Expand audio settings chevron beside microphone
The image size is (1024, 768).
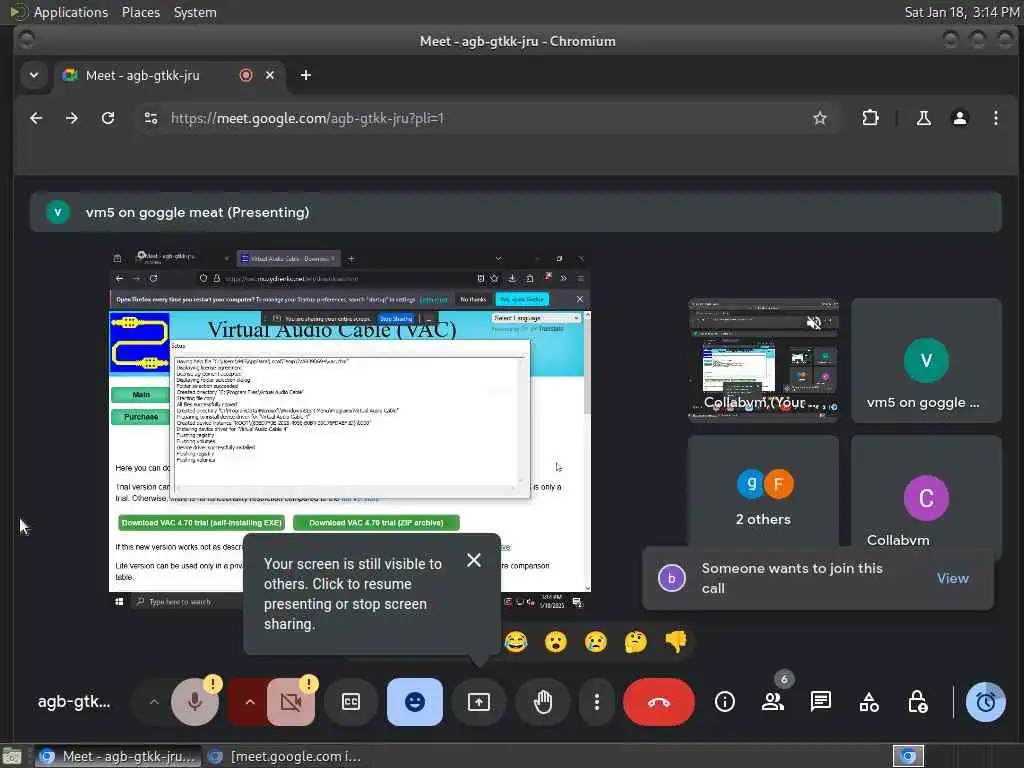(x=153, y=702)
